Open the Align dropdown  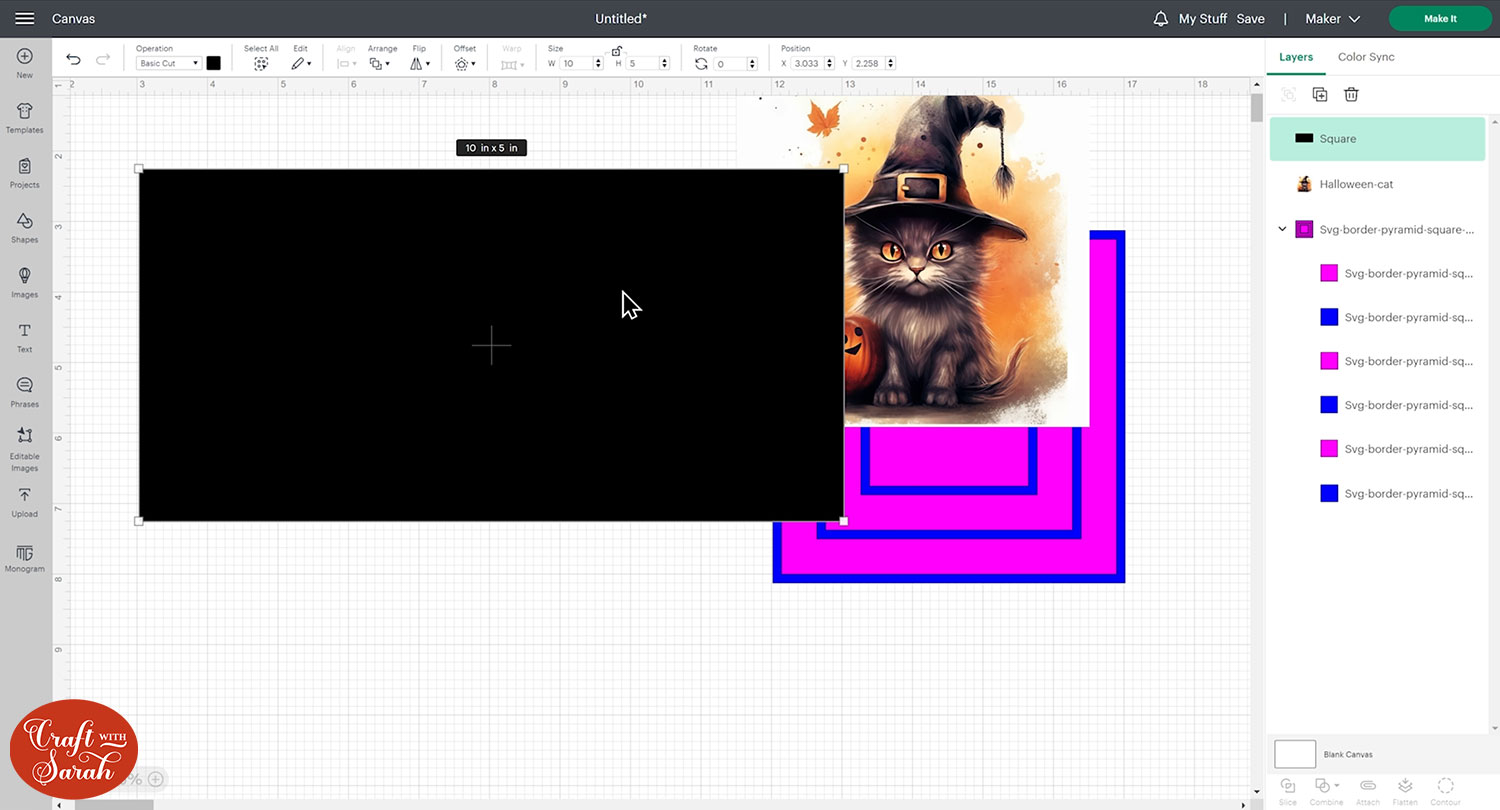tap(346, 63)
